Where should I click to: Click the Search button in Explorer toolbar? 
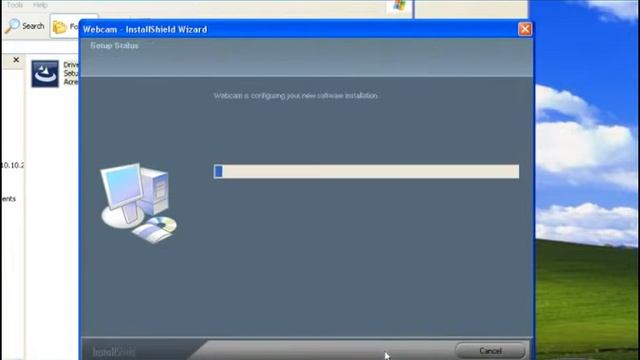point(25,26)
